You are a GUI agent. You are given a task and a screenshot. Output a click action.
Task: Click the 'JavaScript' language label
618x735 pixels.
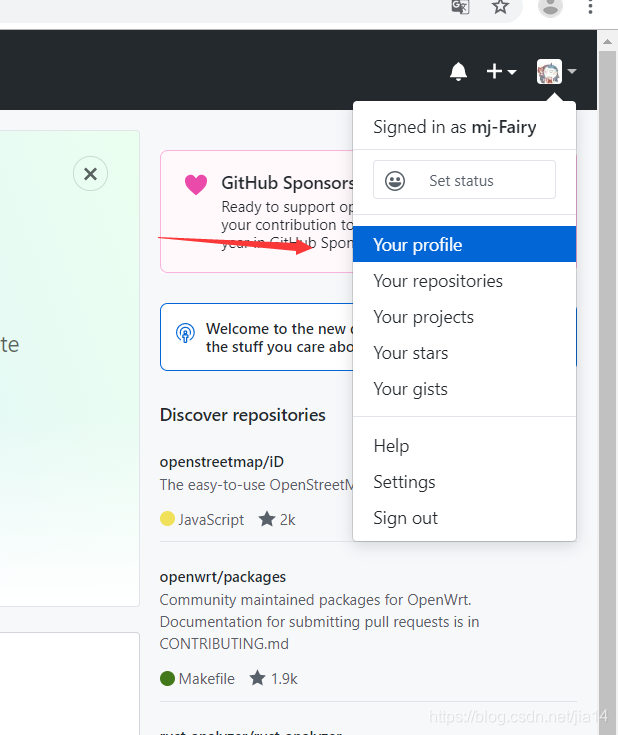pos(211,519)
